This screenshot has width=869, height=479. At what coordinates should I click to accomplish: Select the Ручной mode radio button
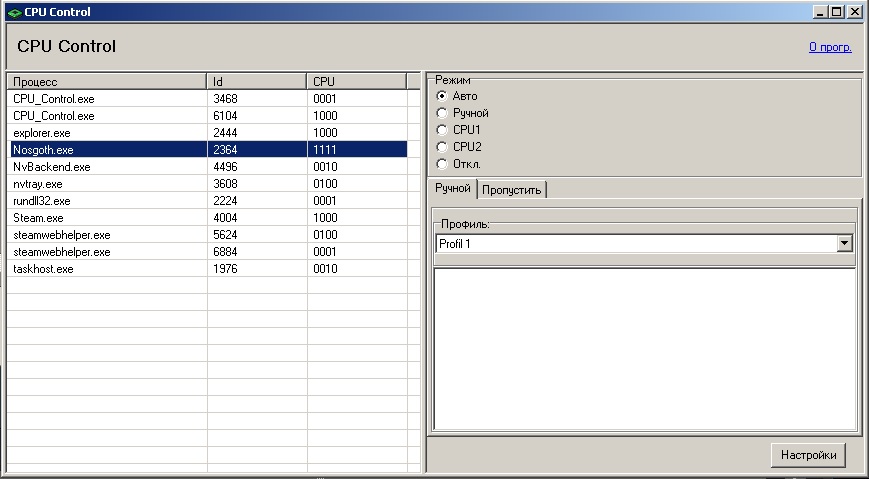[442, 113]
